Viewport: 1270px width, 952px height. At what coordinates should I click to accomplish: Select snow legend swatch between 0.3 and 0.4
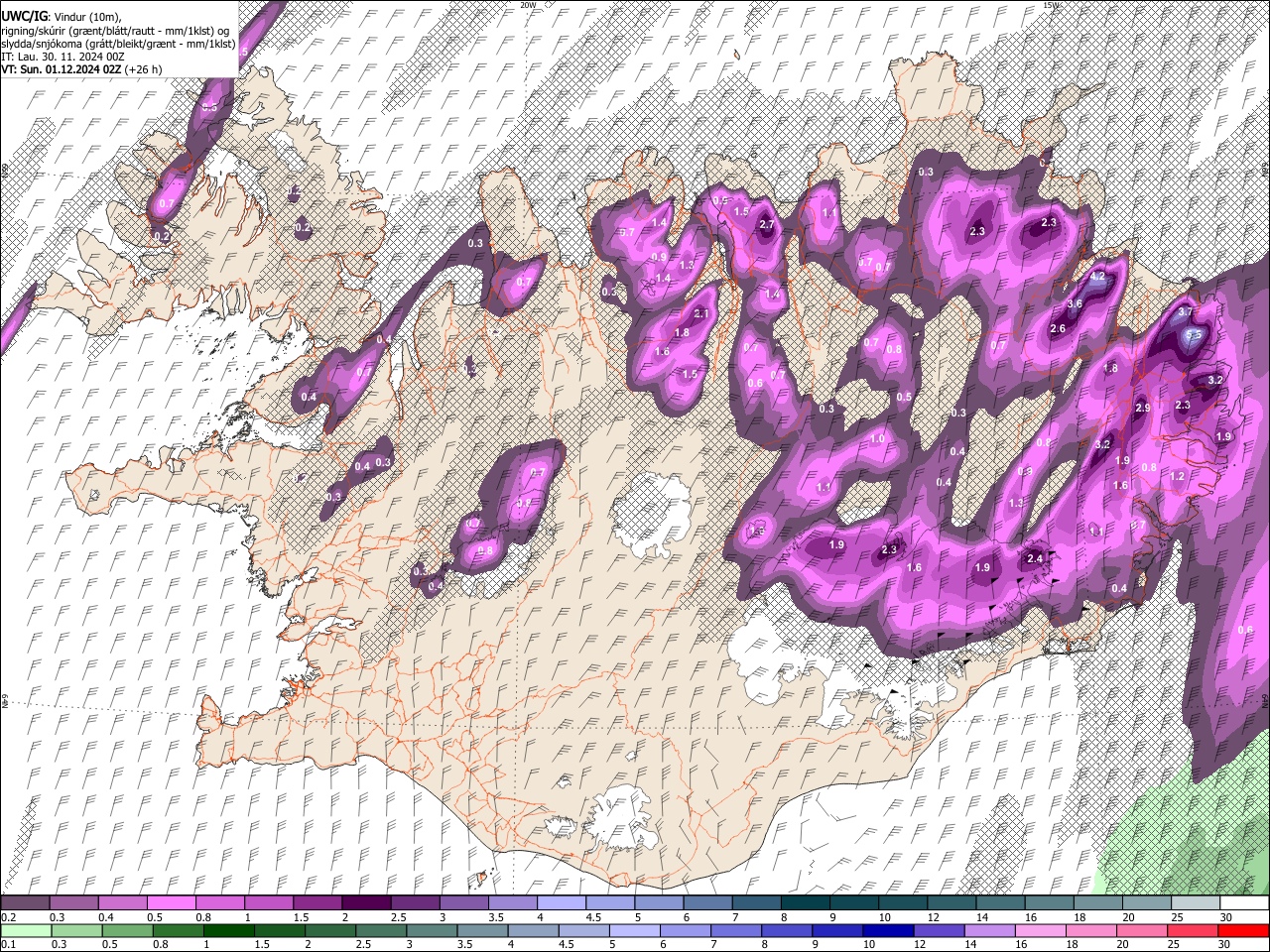click(x=72, y=903)
